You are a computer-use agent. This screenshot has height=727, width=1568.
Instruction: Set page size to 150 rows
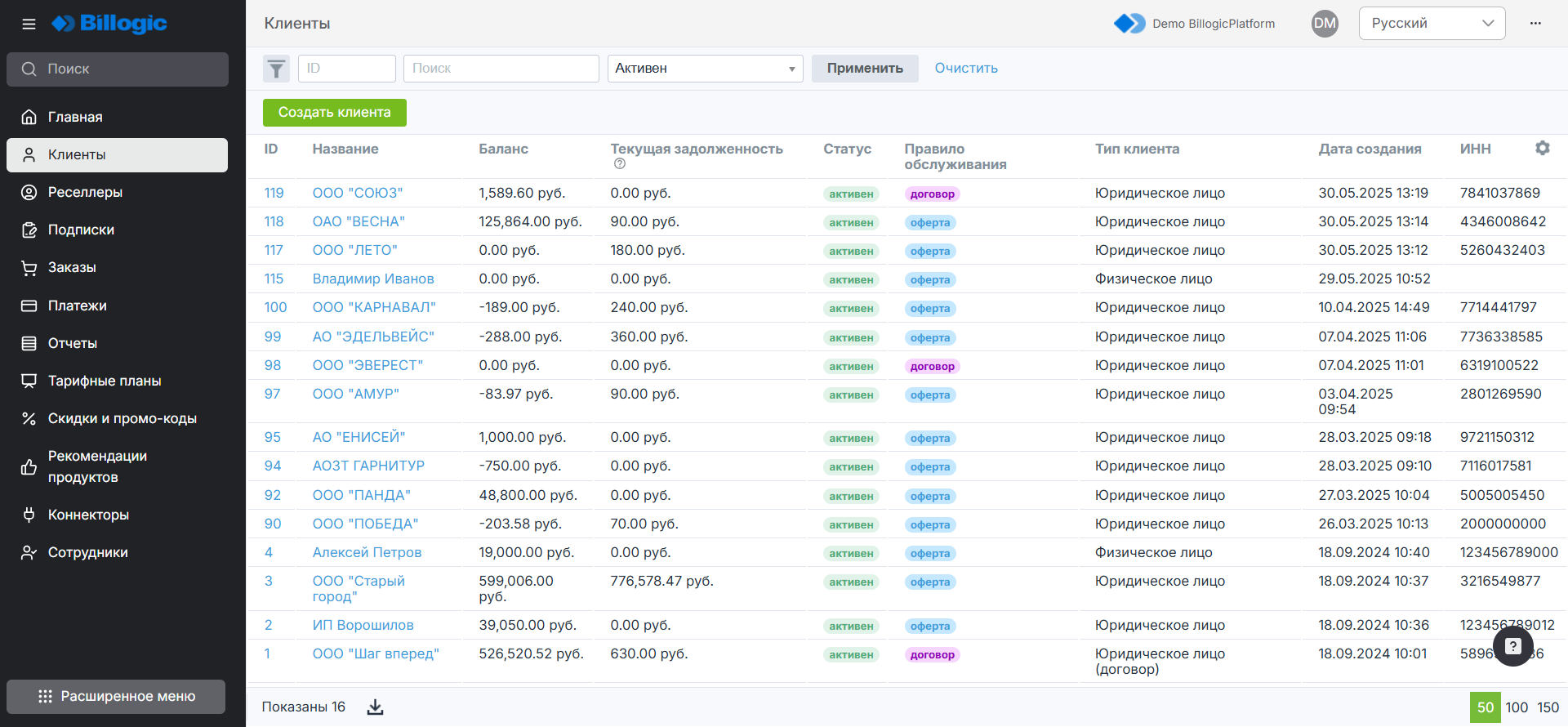[x=1548, y=707]
